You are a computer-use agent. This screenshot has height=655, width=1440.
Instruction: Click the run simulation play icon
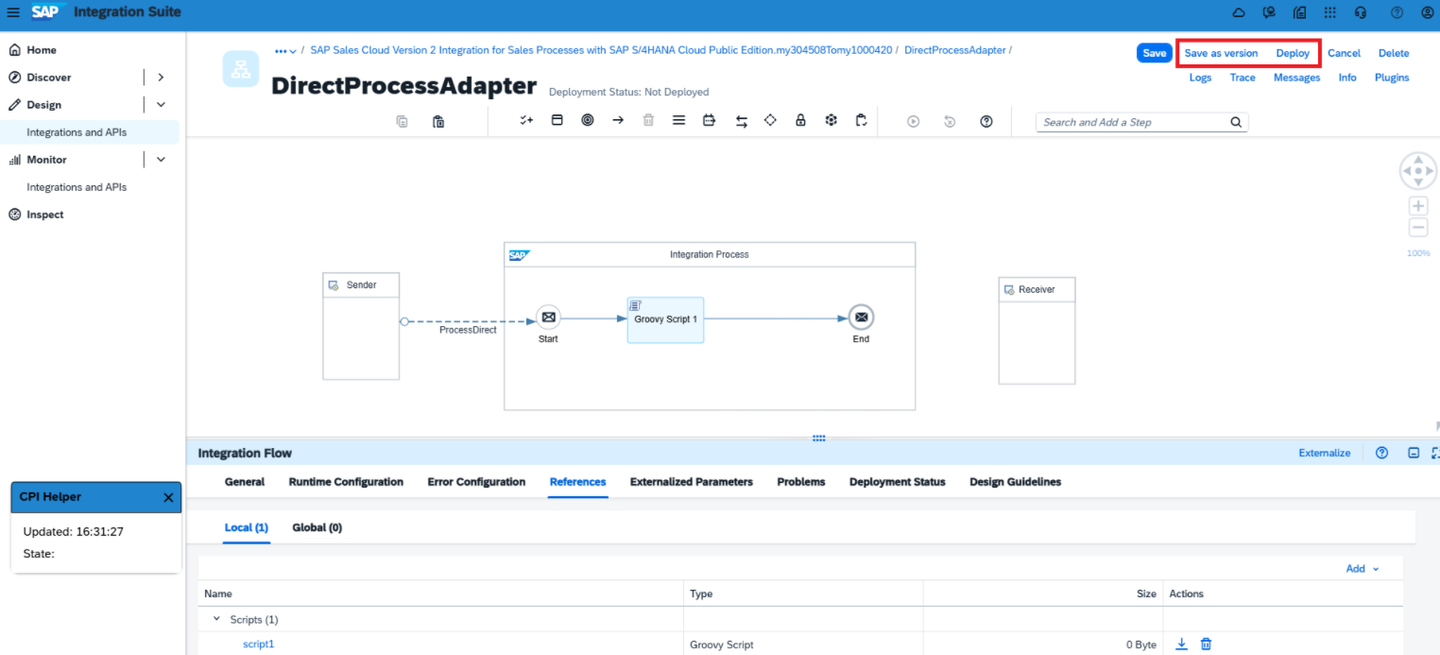point(913,121)
